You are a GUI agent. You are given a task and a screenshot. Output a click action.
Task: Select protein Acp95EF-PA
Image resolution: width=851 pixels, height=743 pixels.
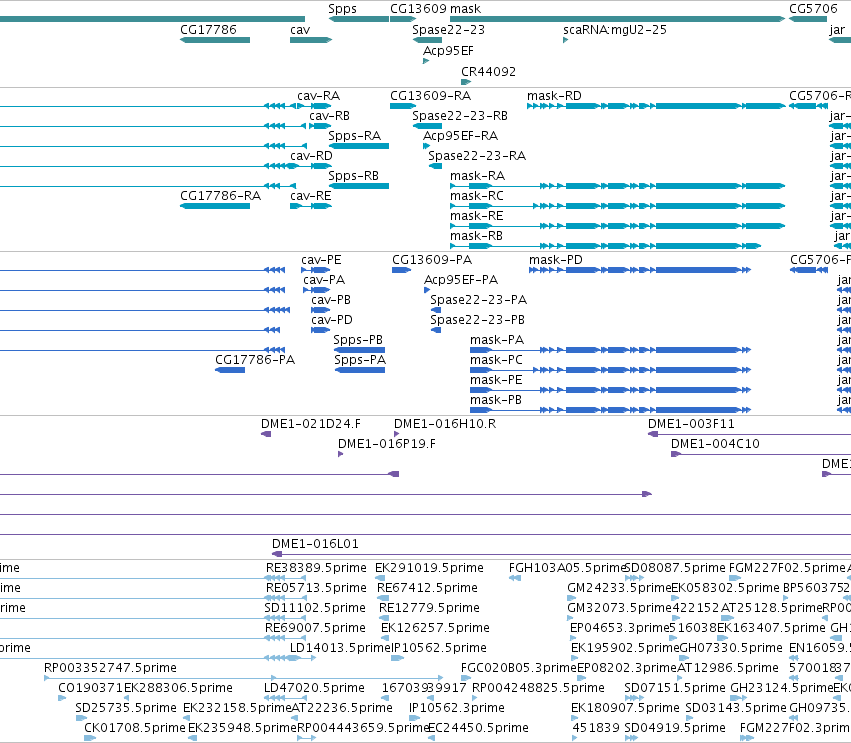(x=461, y=280)
